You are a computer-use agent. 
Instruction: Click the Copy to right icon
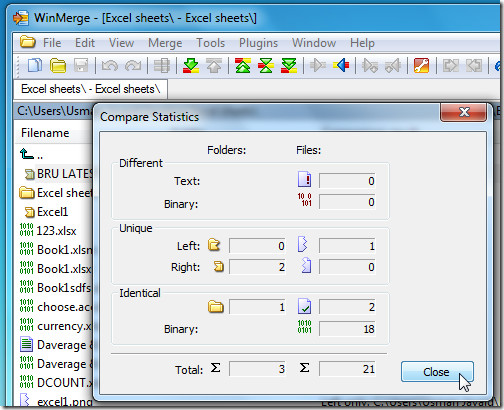click(318, 65)
